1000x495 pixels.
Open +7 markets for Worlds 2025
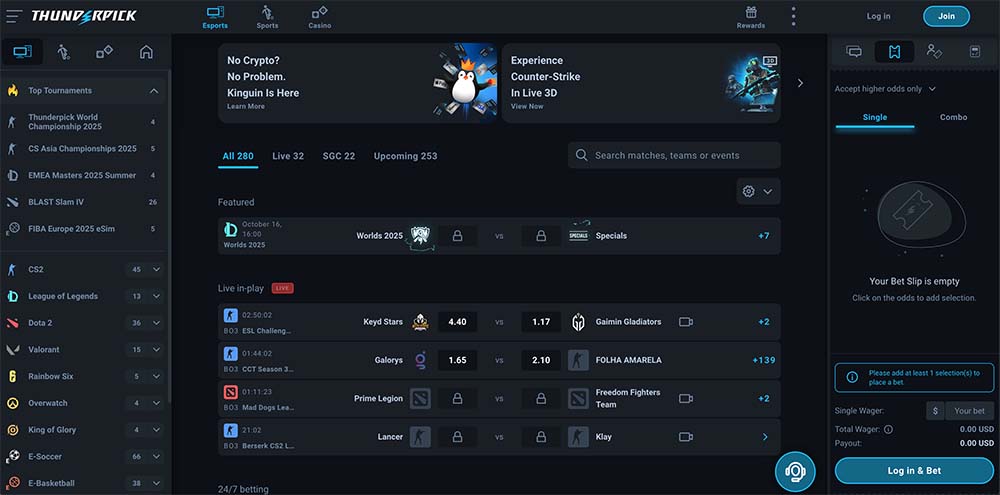point(764,236)
